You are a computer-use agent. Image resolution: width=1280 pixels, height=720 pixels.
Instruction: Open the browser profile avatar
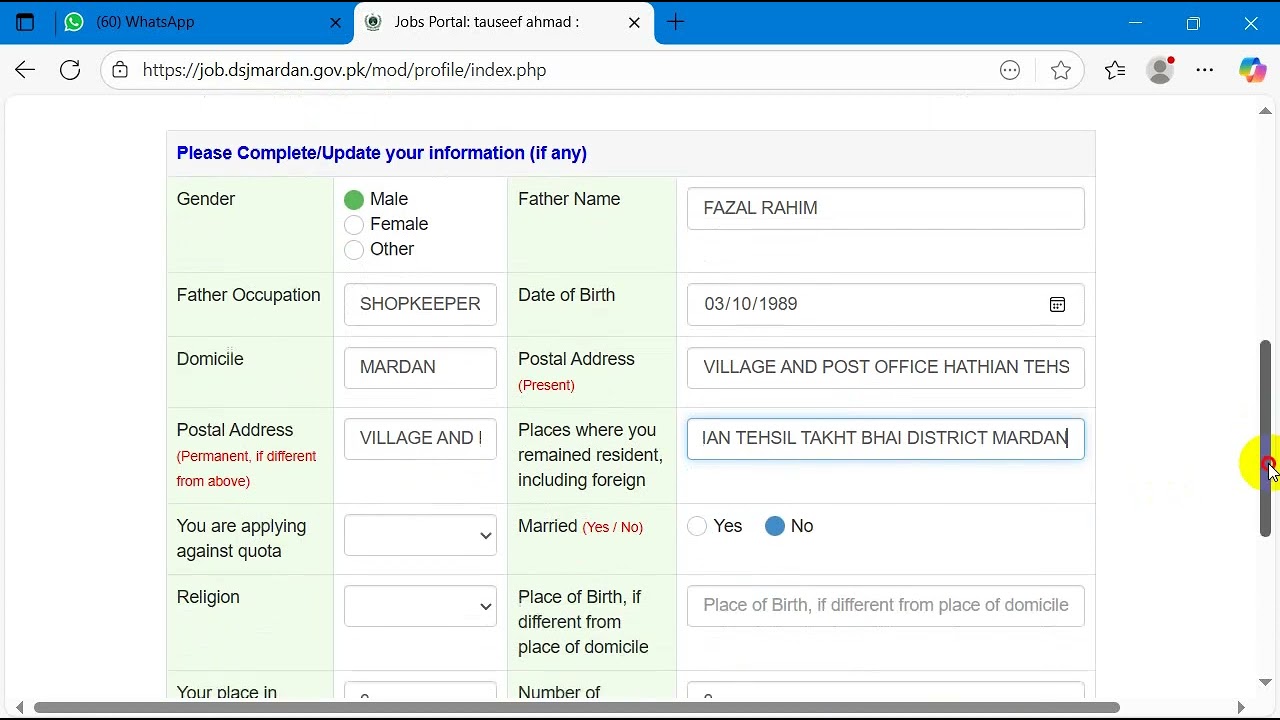click(1161, 70)
